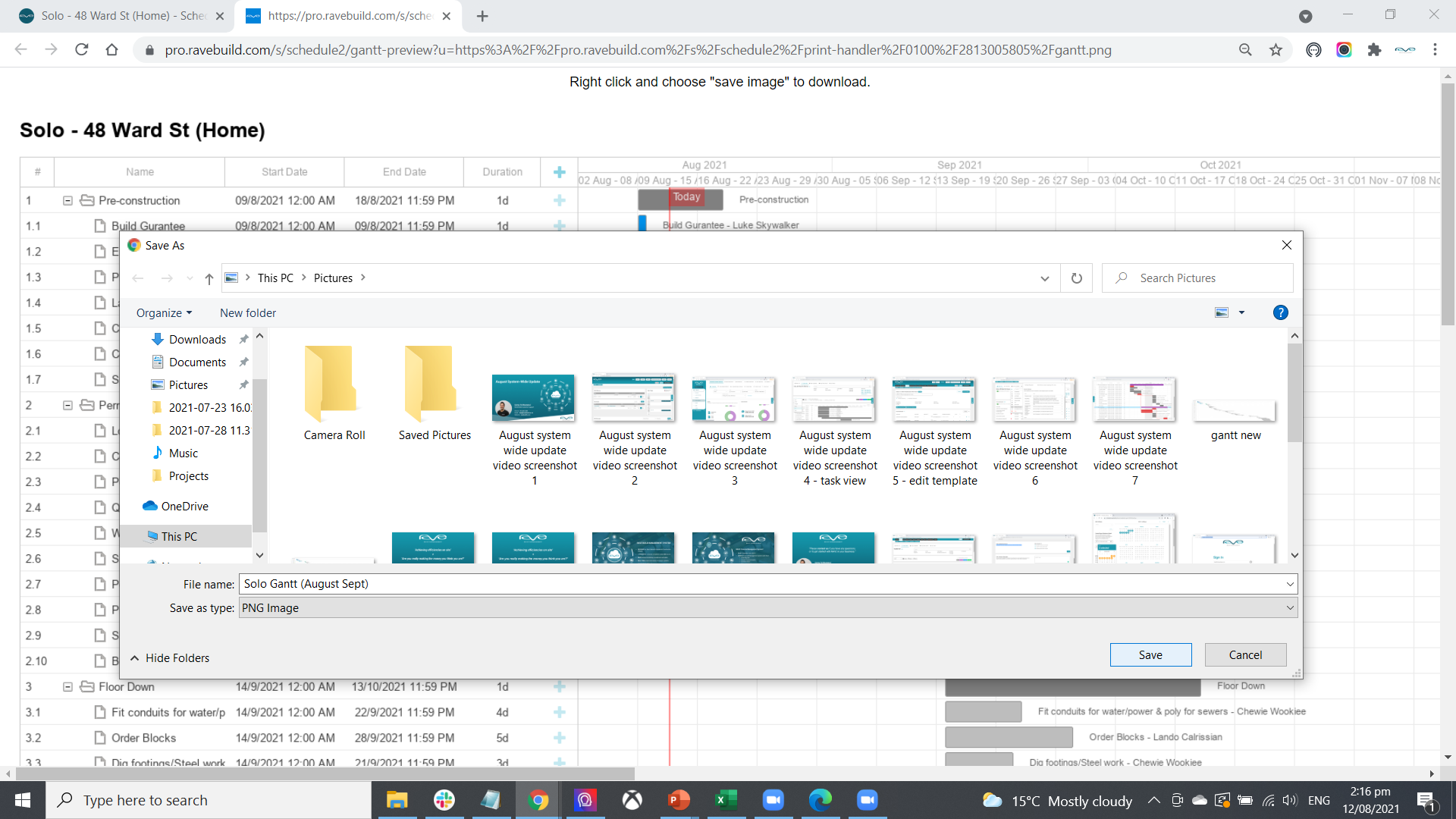
Task: Expand the Organize menu
Action: coord(164,313)
